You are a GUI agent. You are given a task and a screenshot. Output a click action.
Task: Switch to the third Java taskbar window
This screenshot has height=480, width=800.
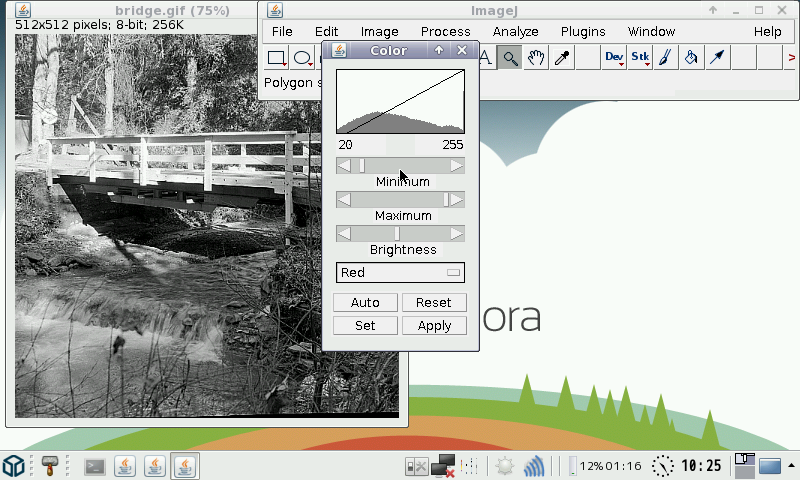coord(185,466)
